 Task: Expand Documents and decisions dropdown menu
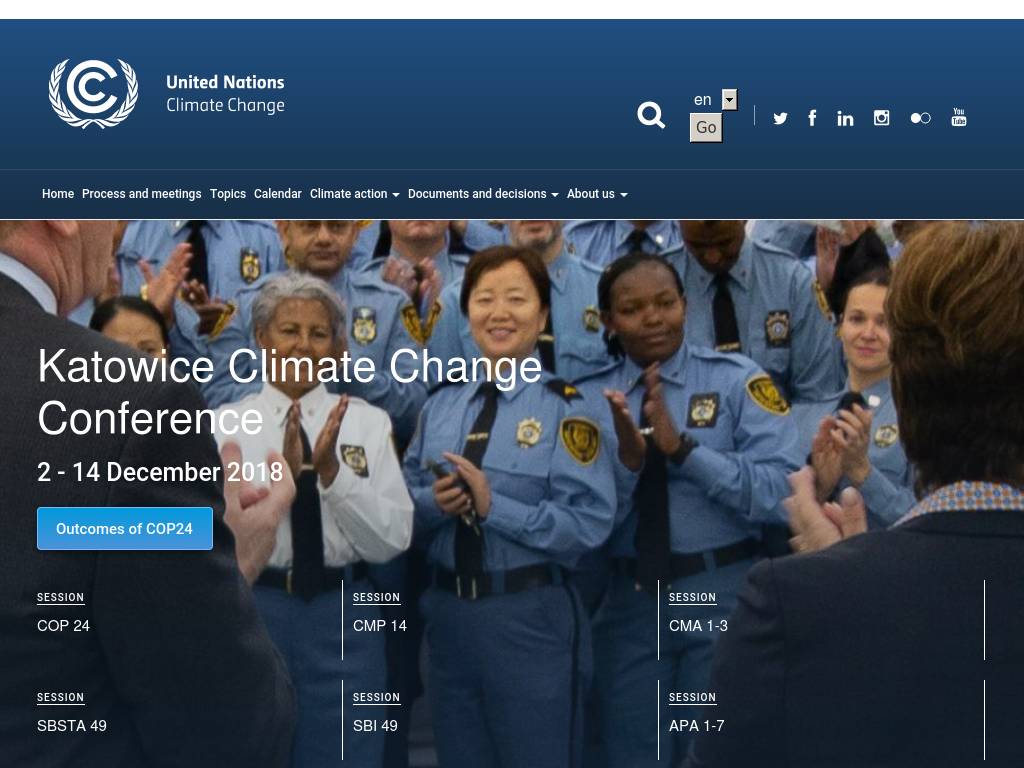[483, 194]
